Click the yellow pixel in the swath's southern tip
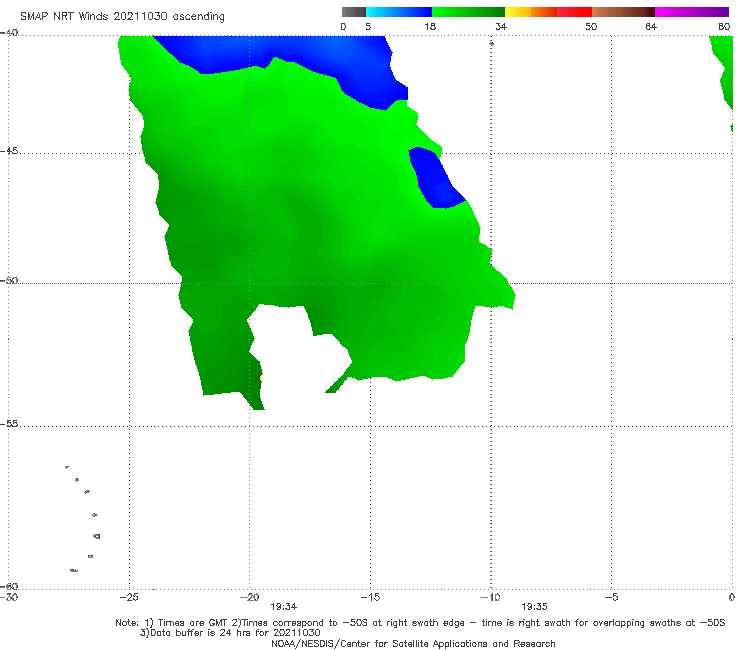This screenshot has width=740, height=650. point(261,378)
